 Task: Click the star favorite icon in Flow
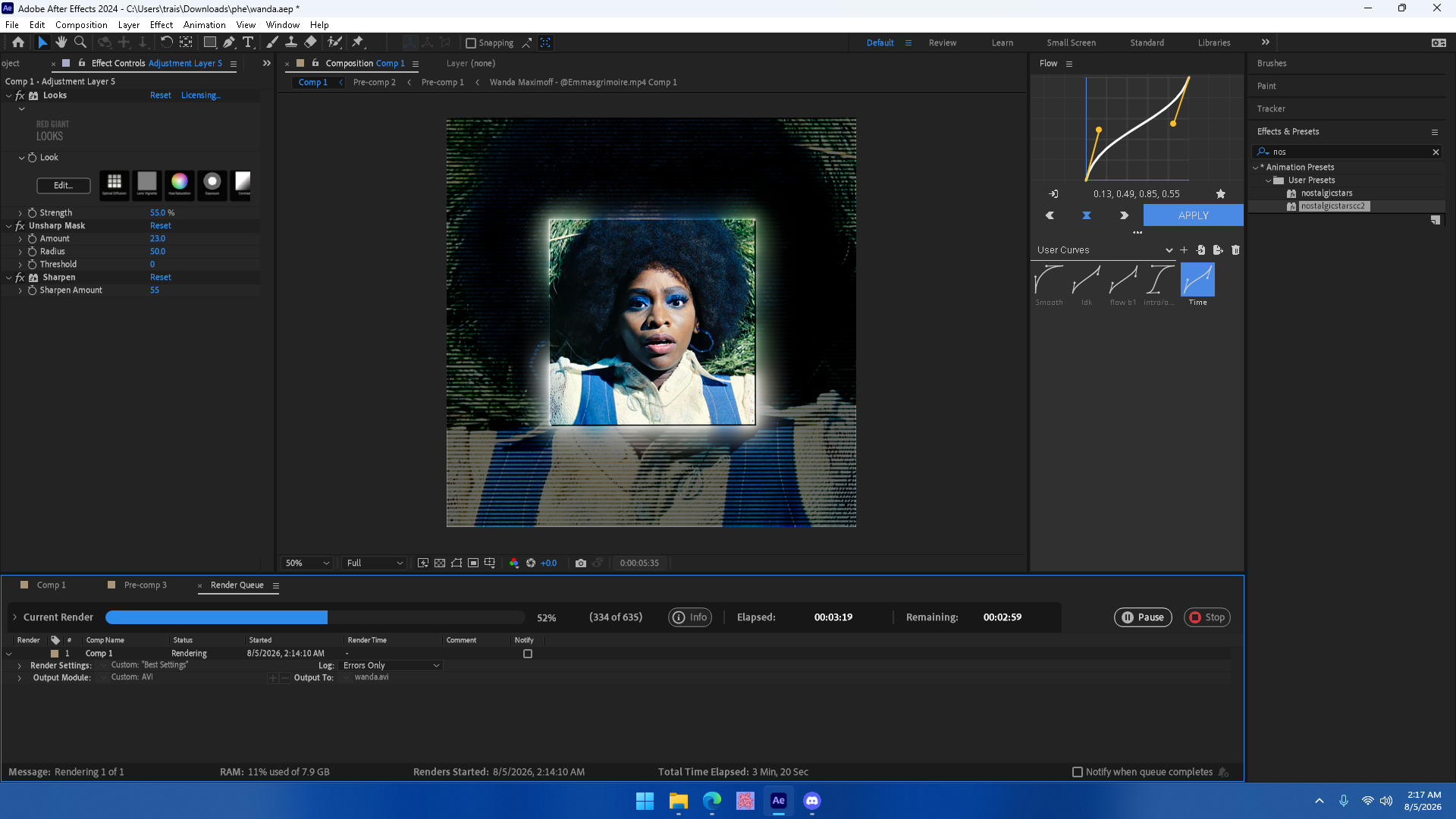click(x=1221, y=194)
